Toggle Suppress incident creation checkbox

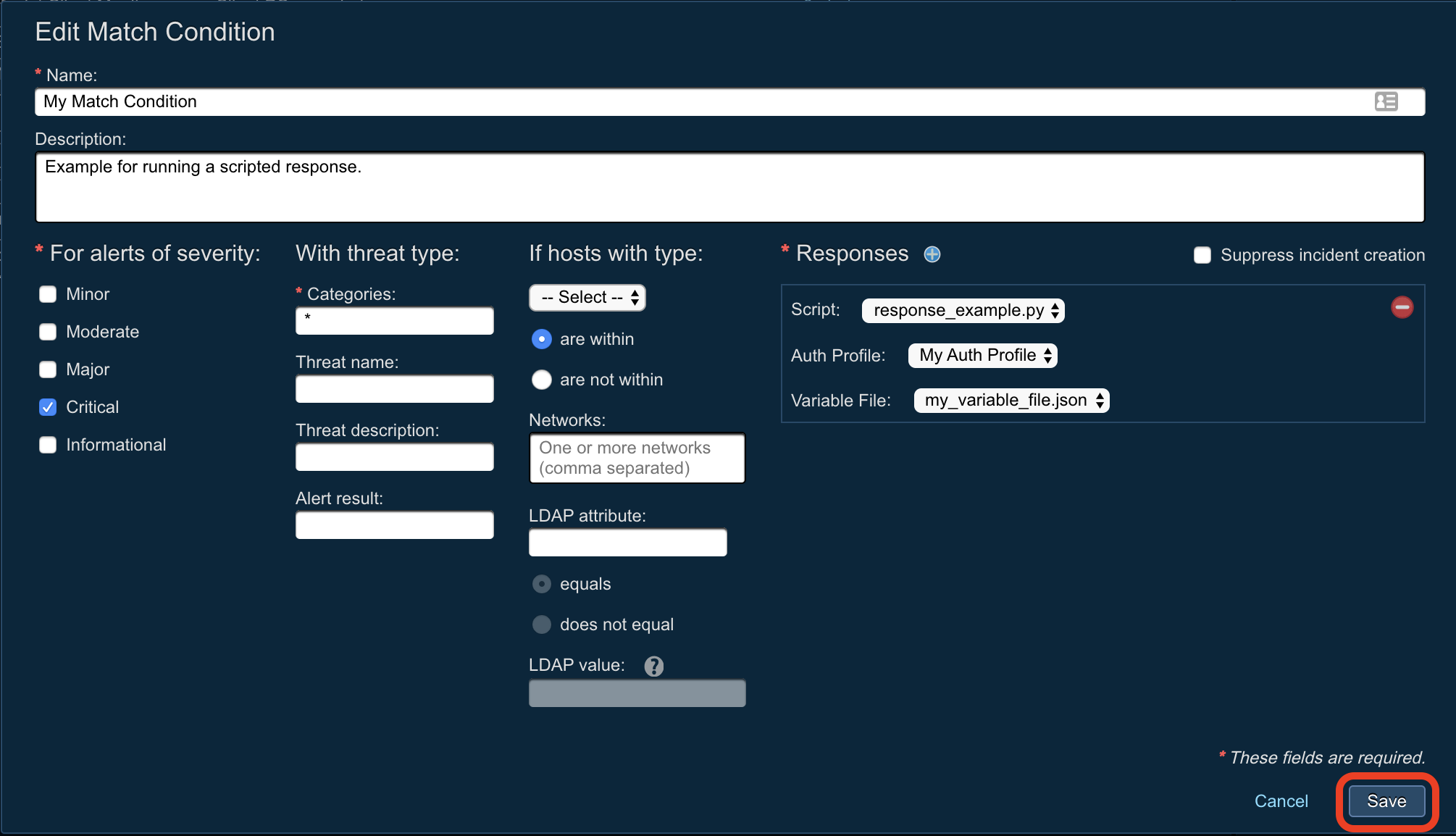point(1202,255)
